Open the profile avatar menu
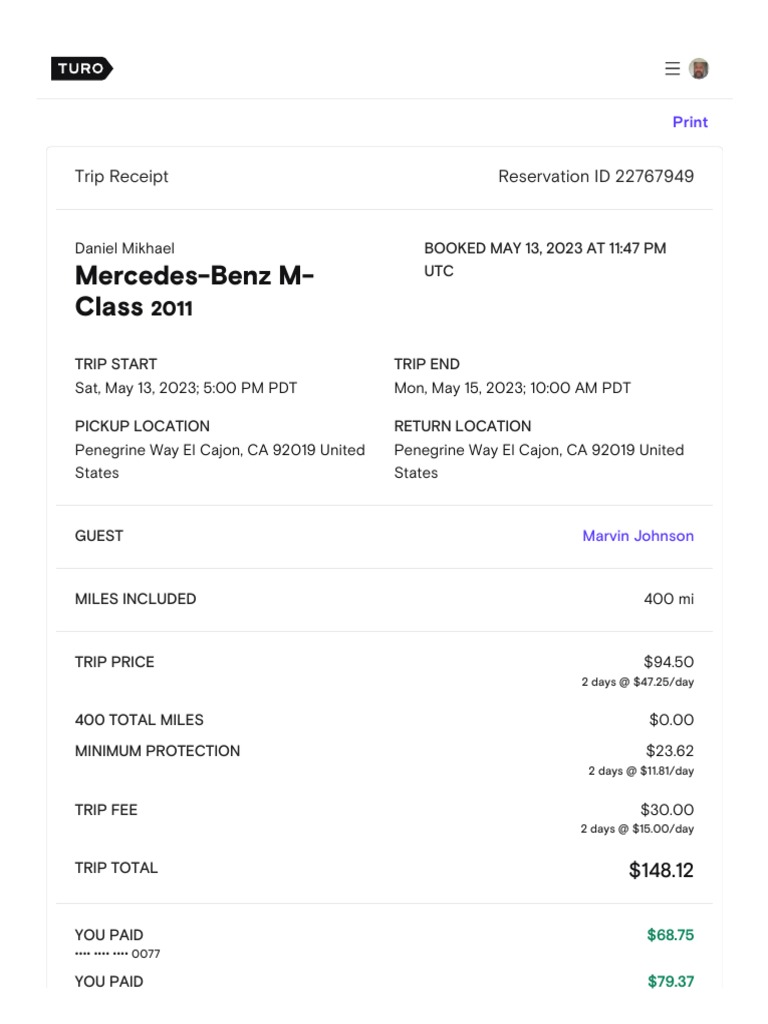Screen dimensions: 768x1024 [x=699, y=69]
